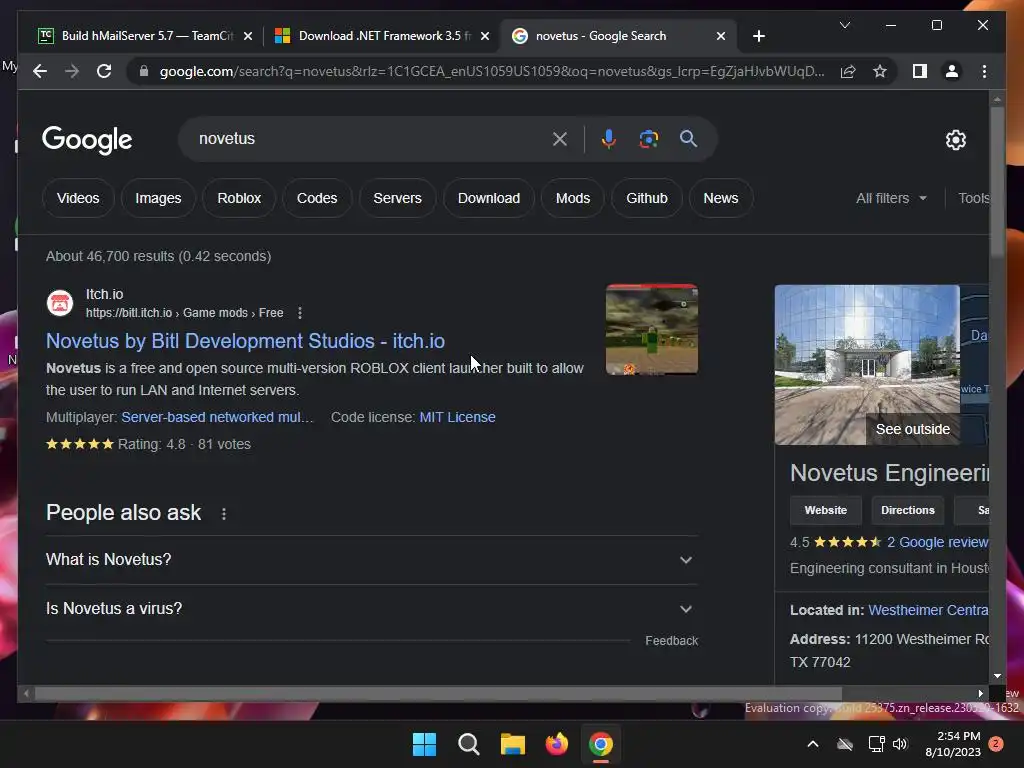
Task: Go back to the previous page
Action: click(x=40, y=71)
